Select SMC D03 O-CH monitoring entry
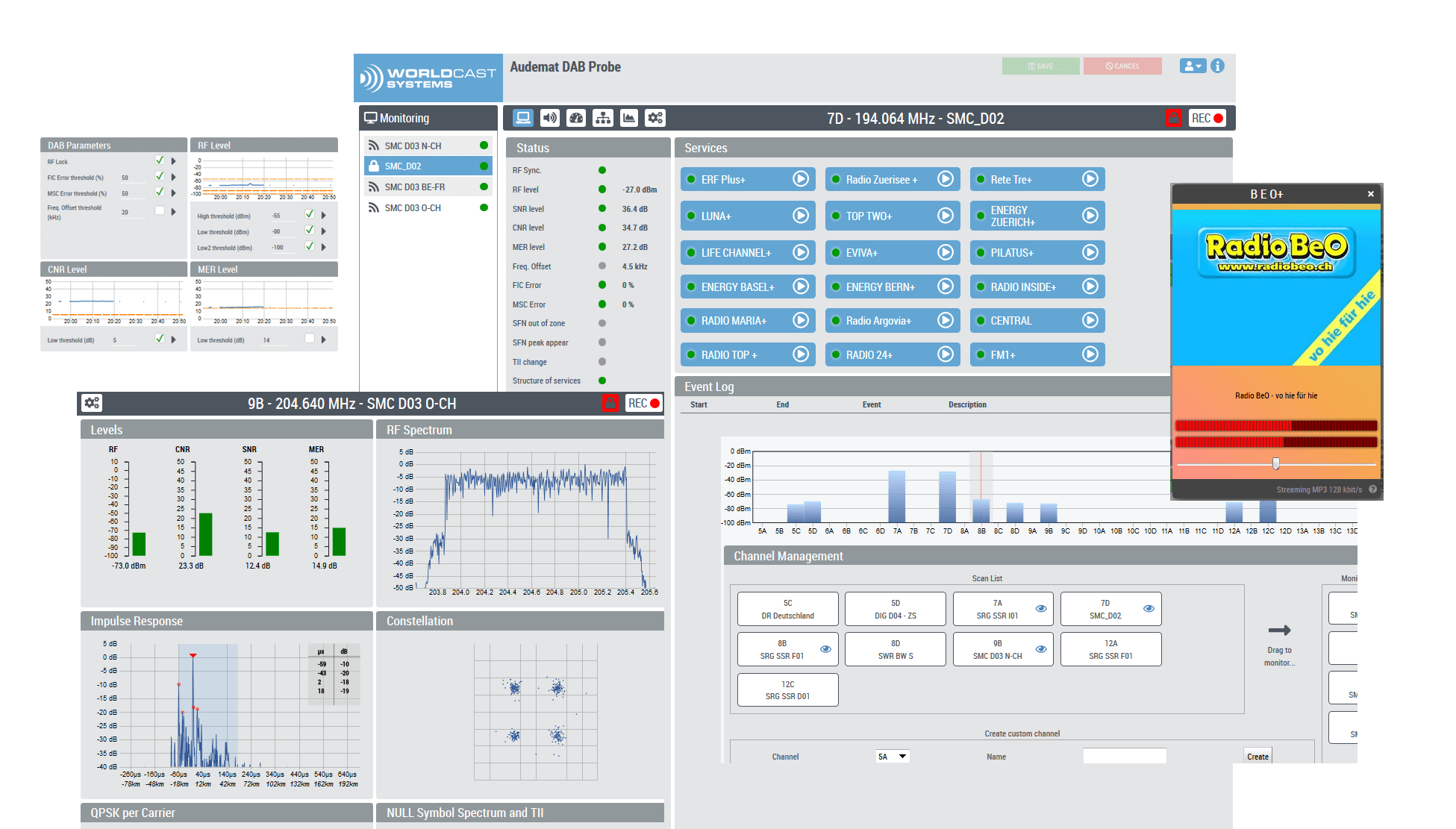This screenshot has width=1456, height=829. tap(413, 208)
